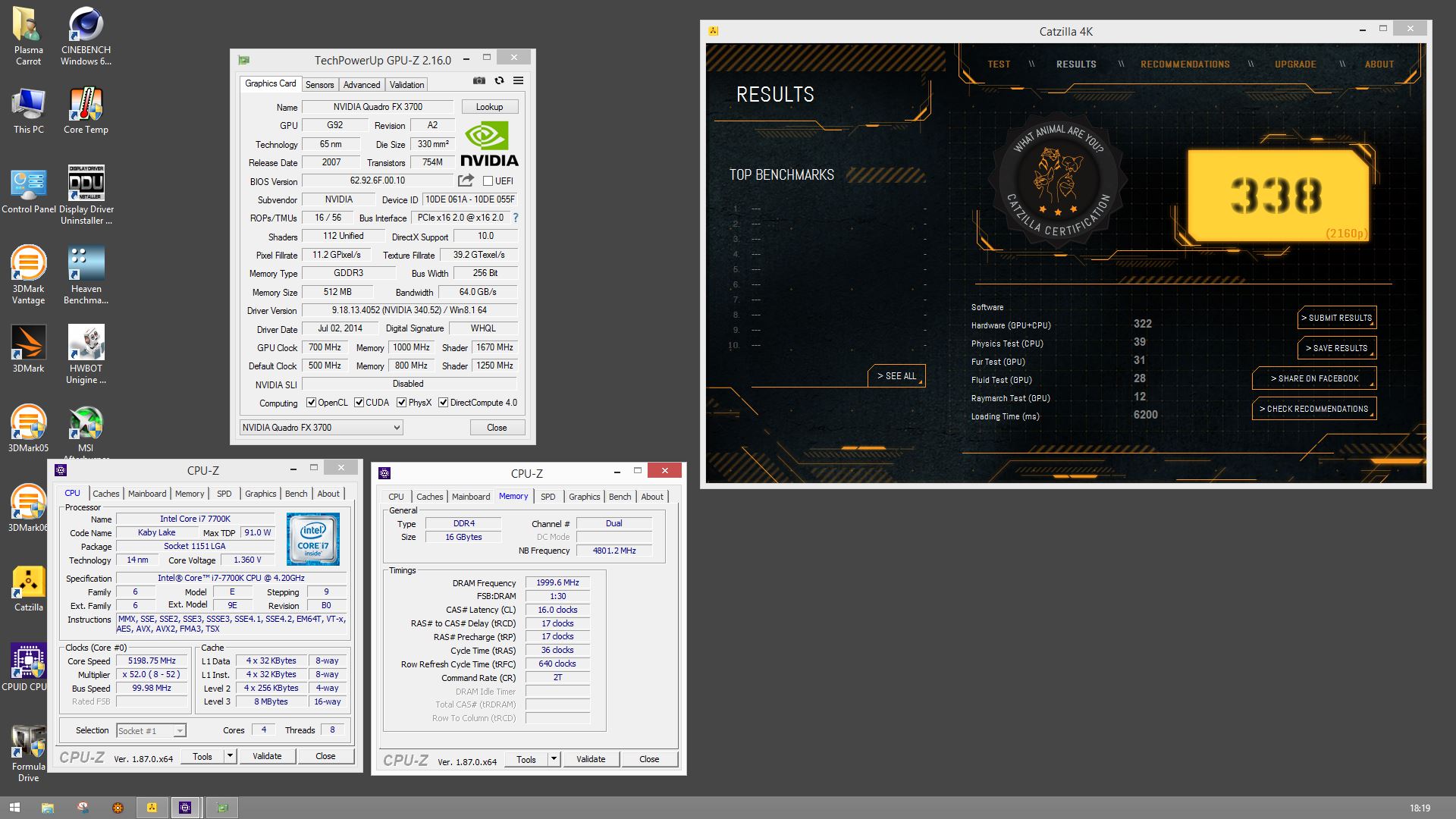Click Validate in left CPU-Z window

267,756
